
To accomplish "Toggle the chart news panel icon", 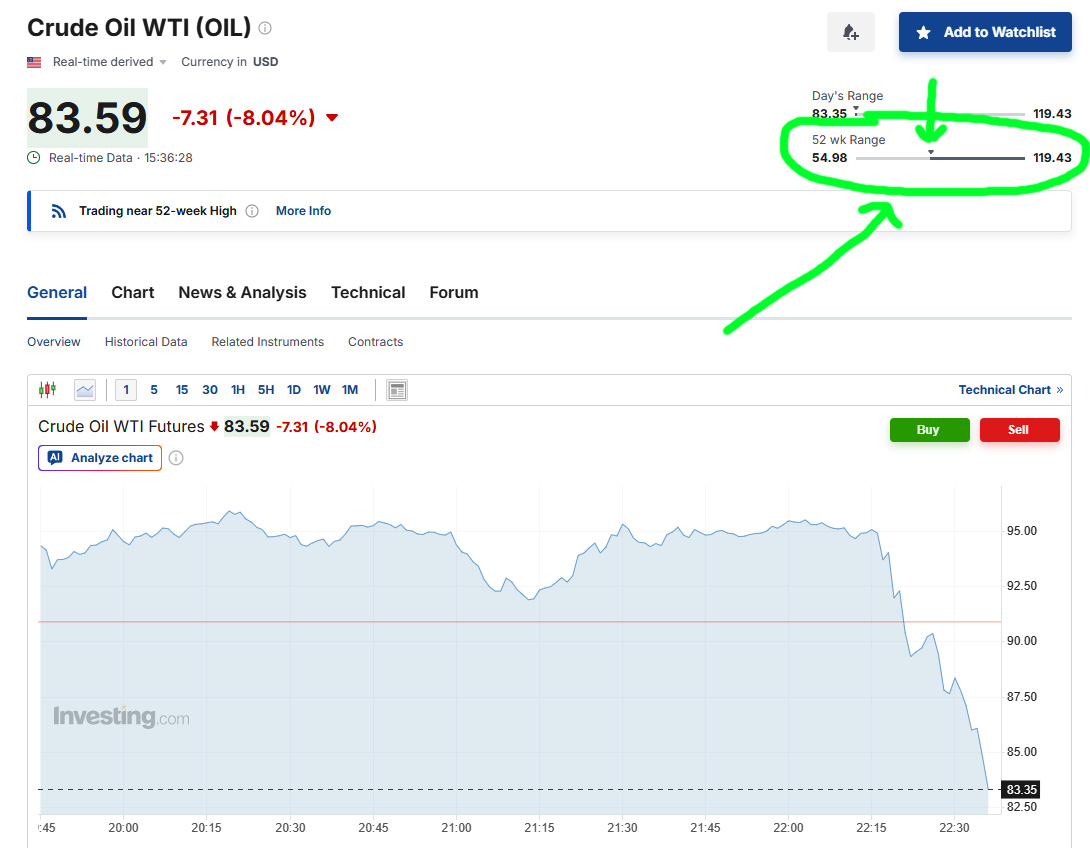I will (397, 390).
